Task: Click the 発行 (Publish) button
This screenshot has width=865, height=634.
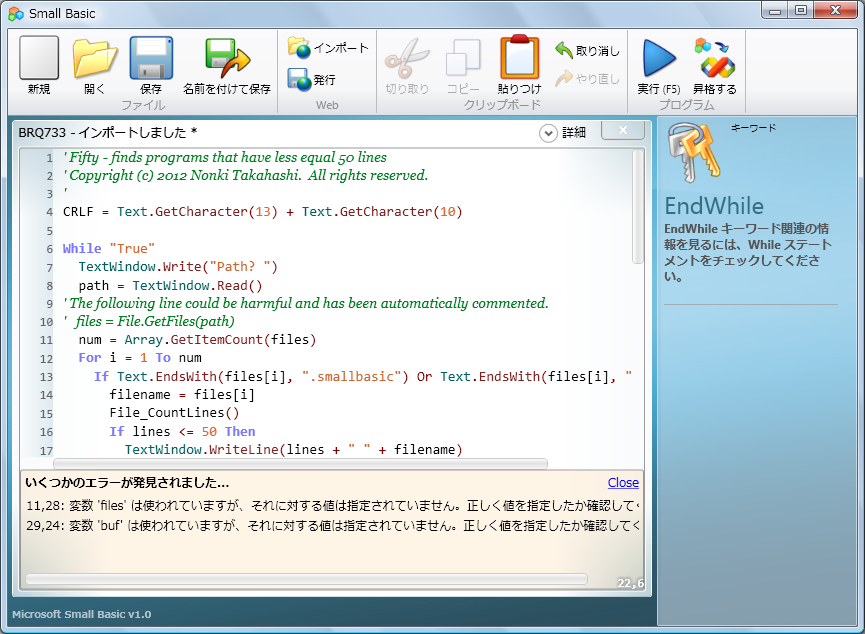Action: coord(312,79)
